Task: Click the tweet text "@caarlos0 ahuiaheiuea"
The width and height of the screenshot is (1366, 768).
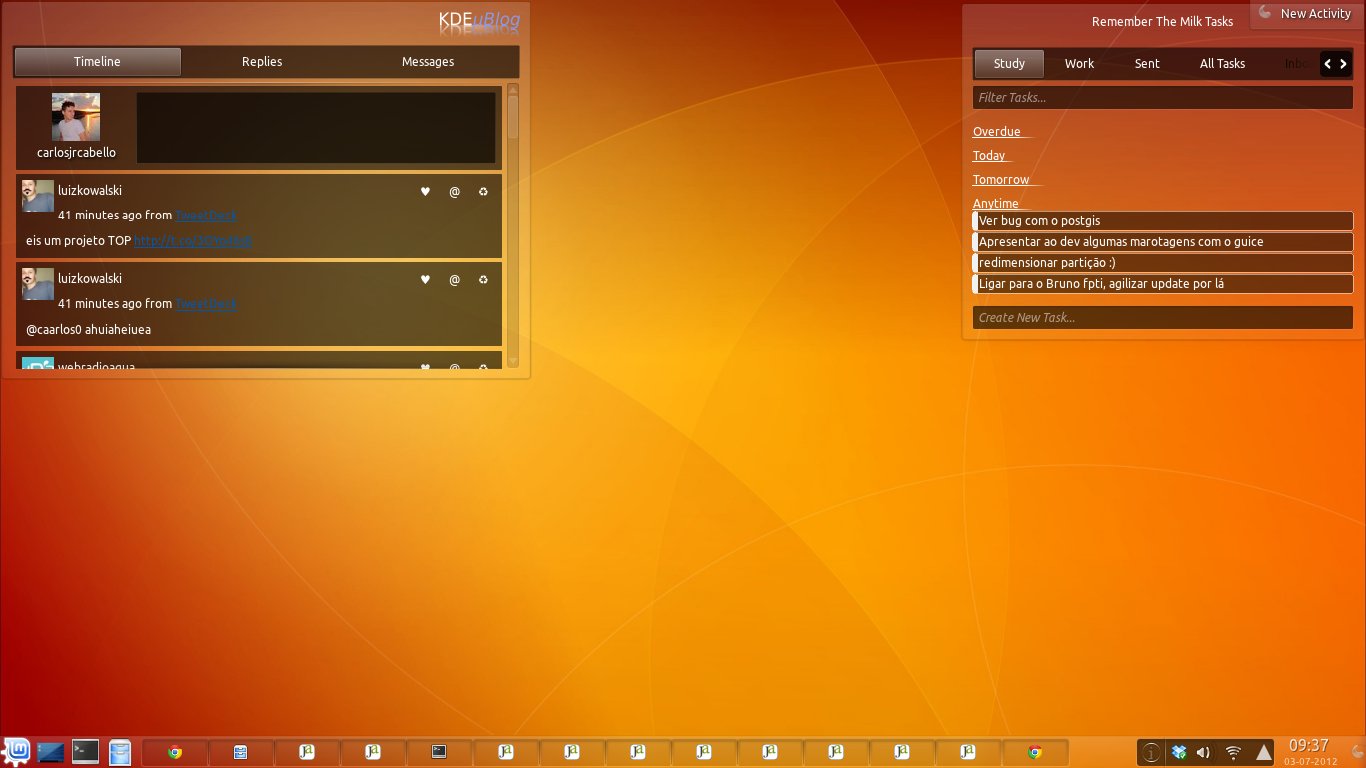Action: pyautogui.click(x=89, y=329)
